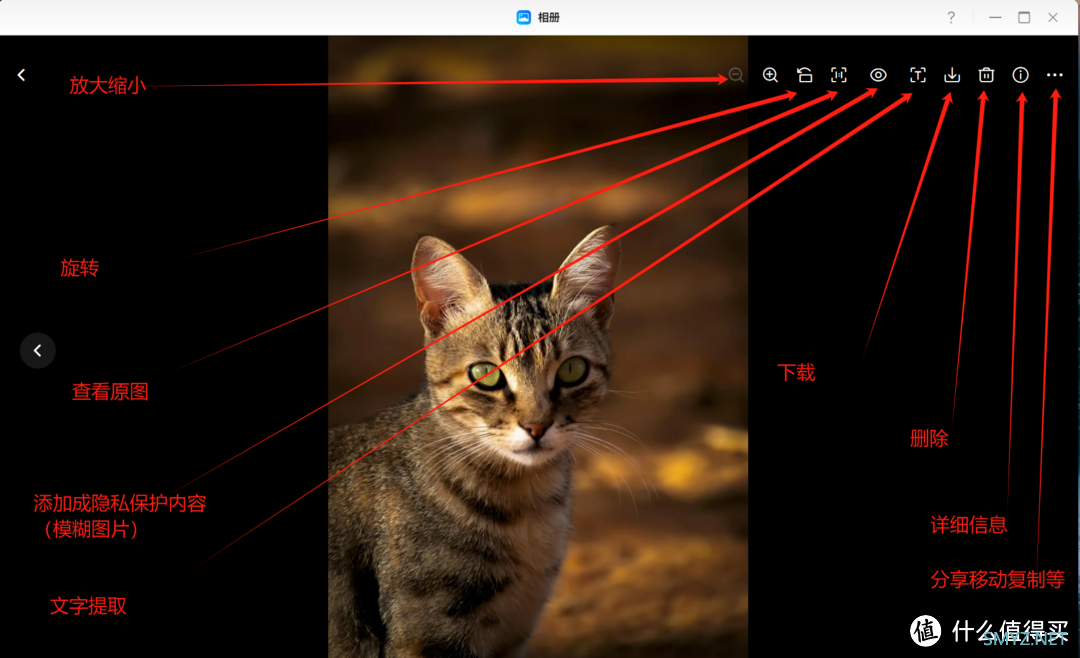Maximize the album window

click(1024, 17)
